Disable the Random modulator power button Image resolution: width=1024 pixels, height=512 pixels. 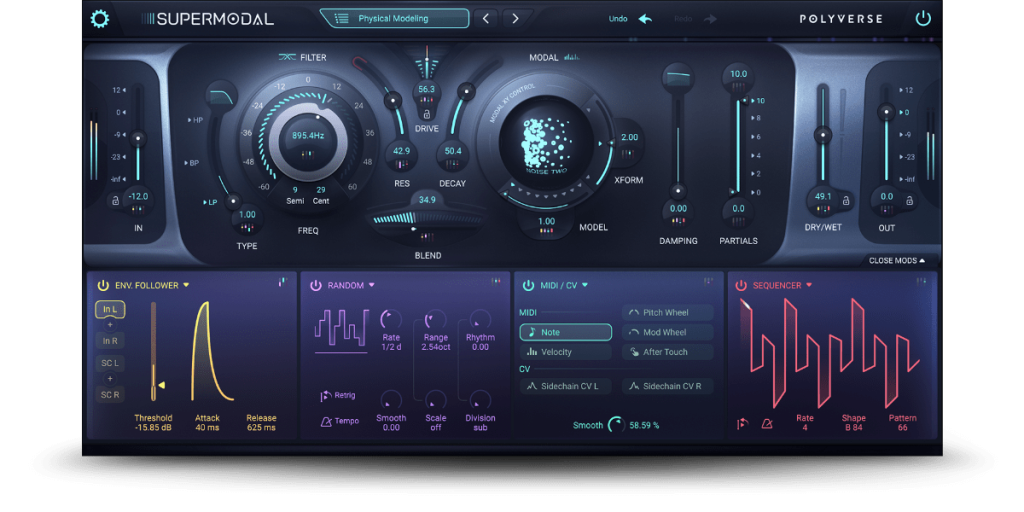click(x=315, y=285)
